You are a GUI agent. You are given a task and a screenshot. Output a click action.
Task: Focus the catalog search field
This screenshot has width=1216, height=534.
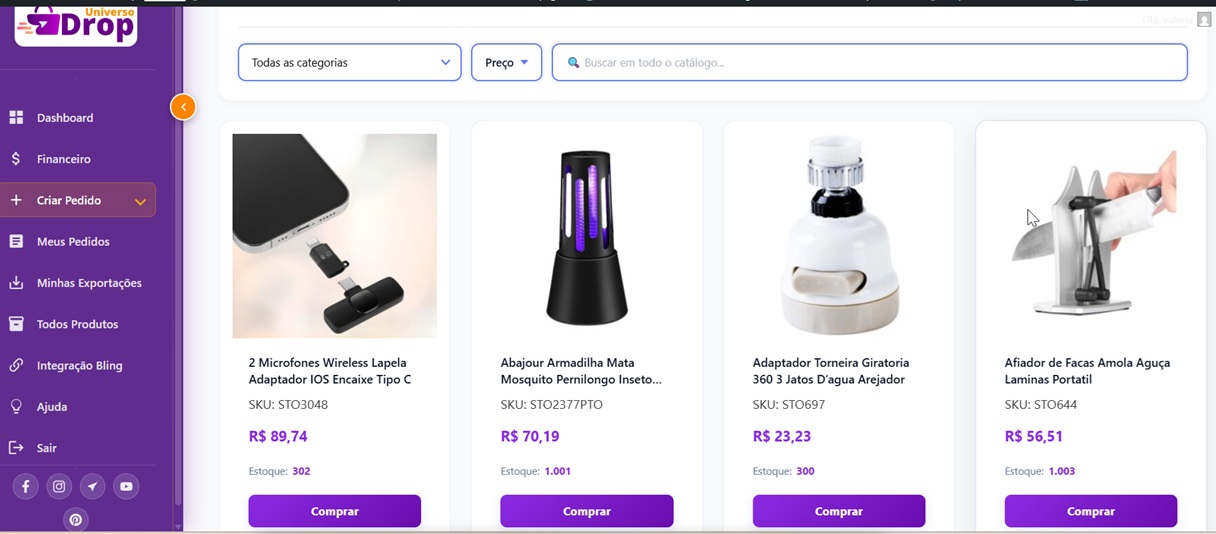[870, 62]
